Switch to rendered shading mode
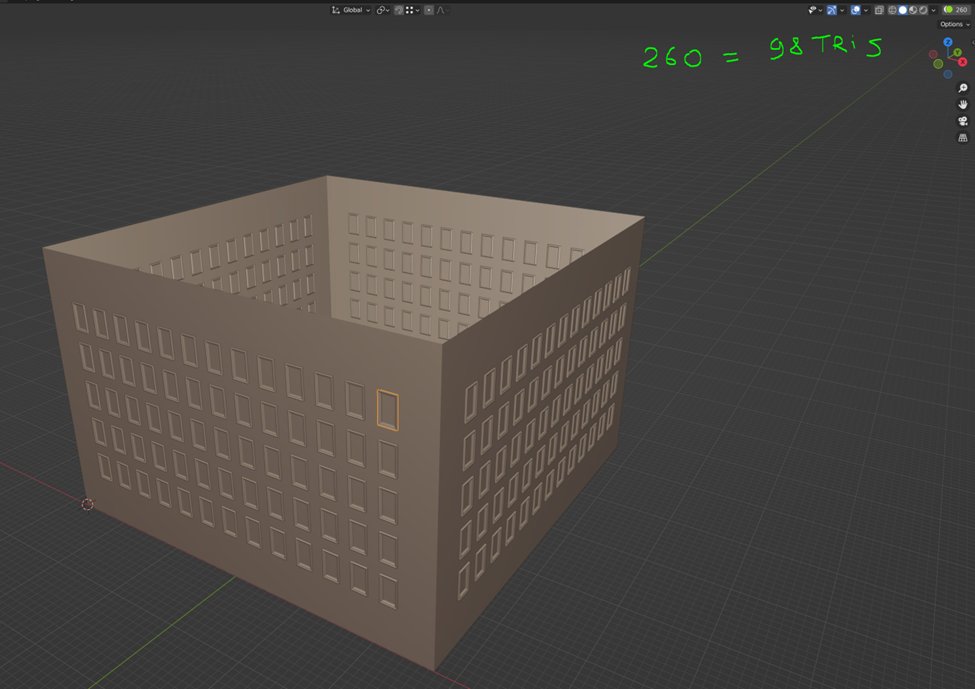Screen dimensions: 975x689 click(x=923, y=10)
